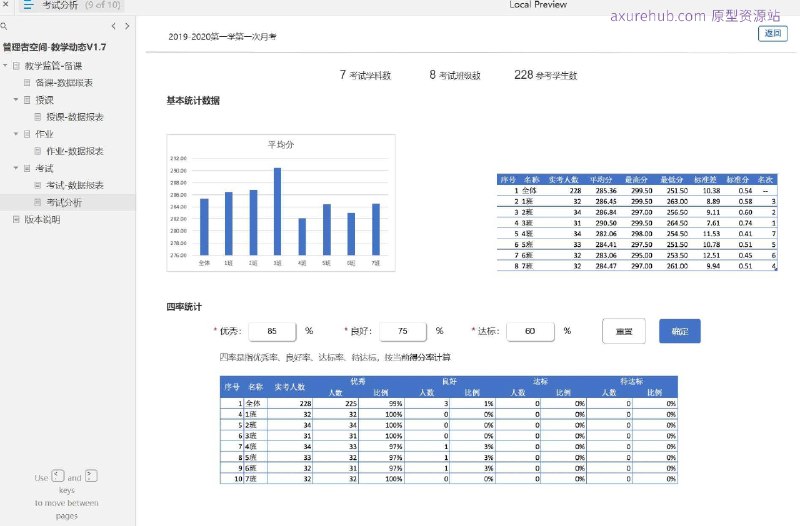The width and height of the screenshot is (800, 526).
Task: Click the 7 考试学科数 statistic
Action: pyautogui.click(x=365, y=75)
